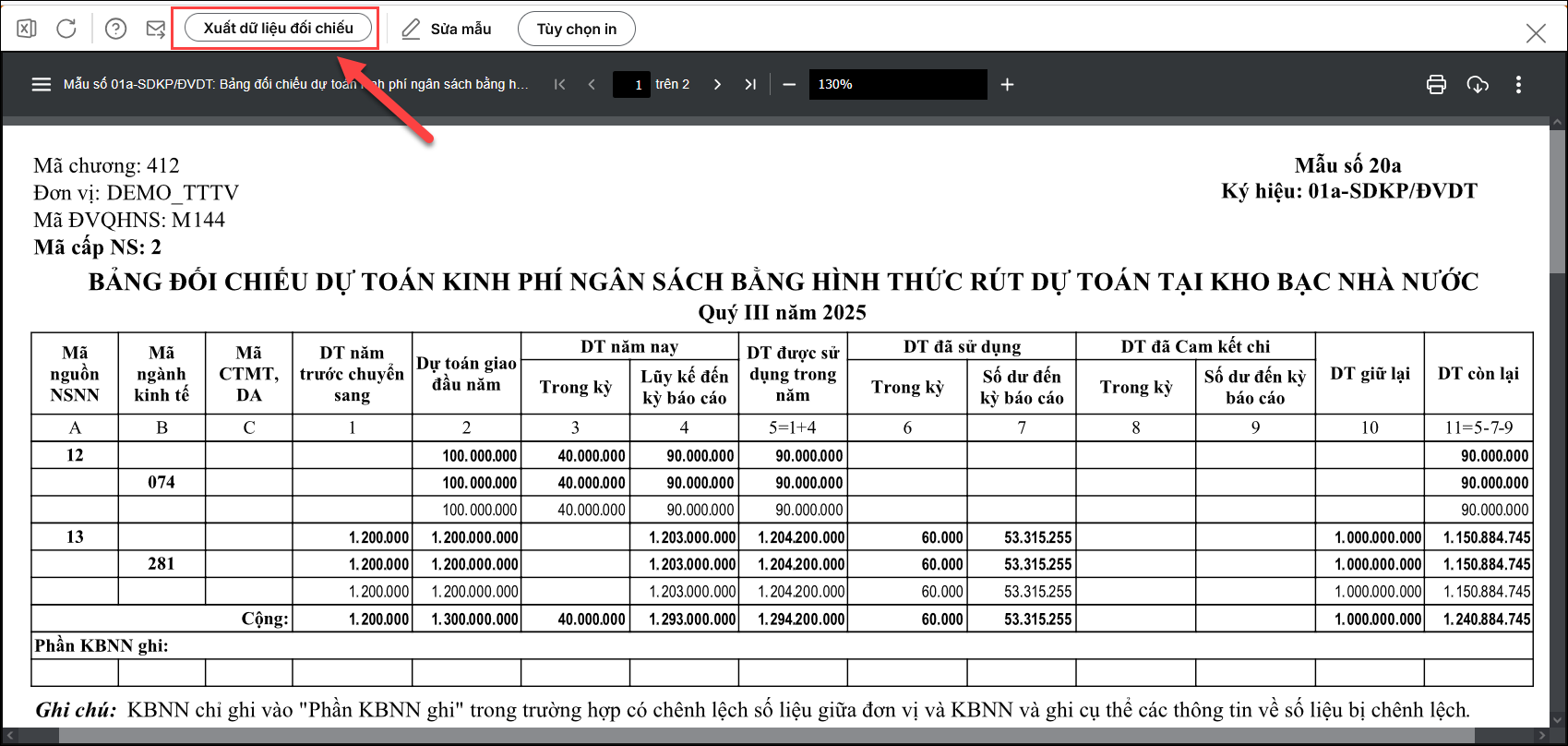Click the refresh report icon
The width and height of the screenshot is (1568, 746).
66,29
